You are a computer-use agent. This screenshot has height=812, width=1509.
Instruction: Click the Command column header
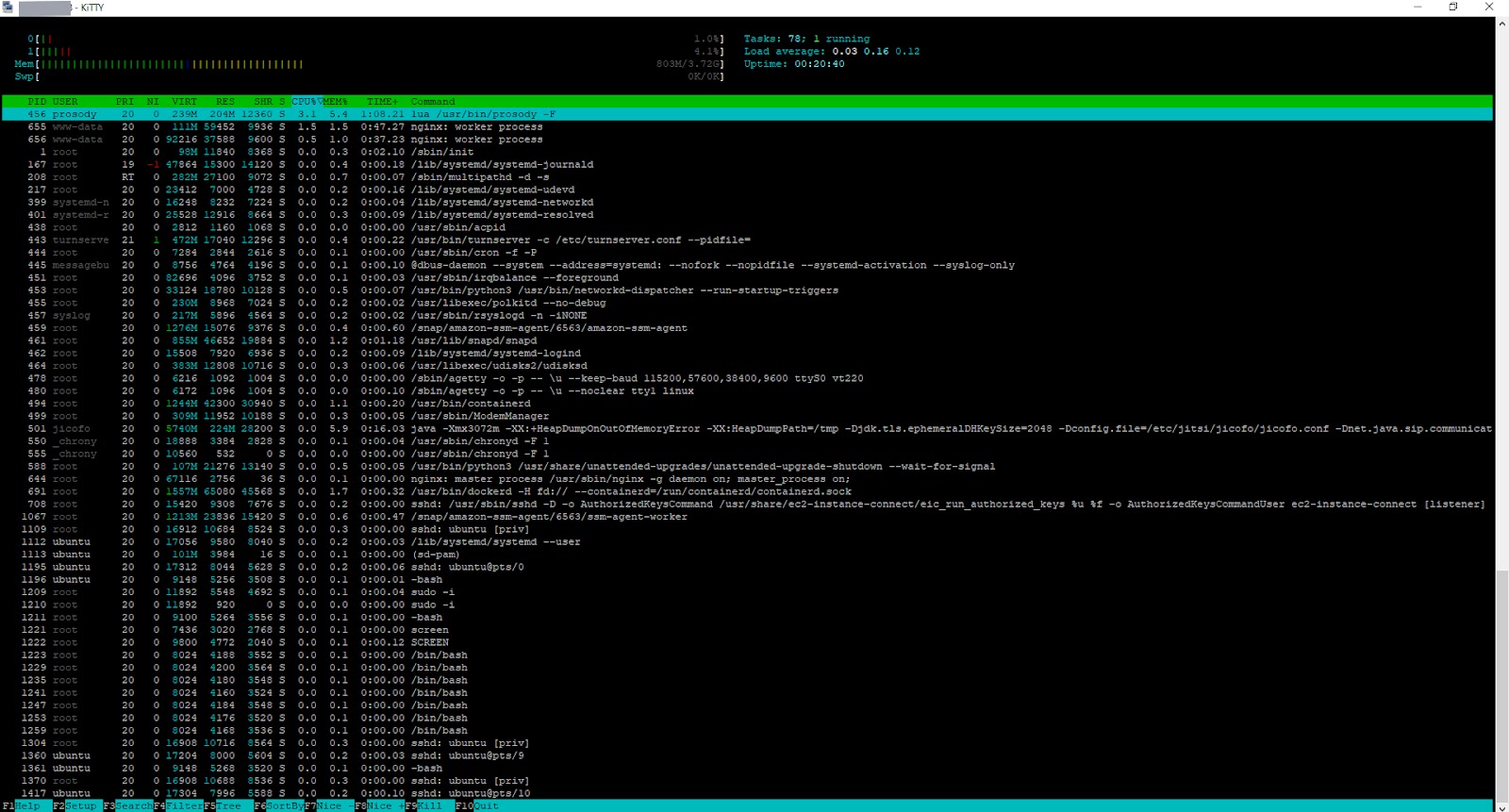point(433,102)
